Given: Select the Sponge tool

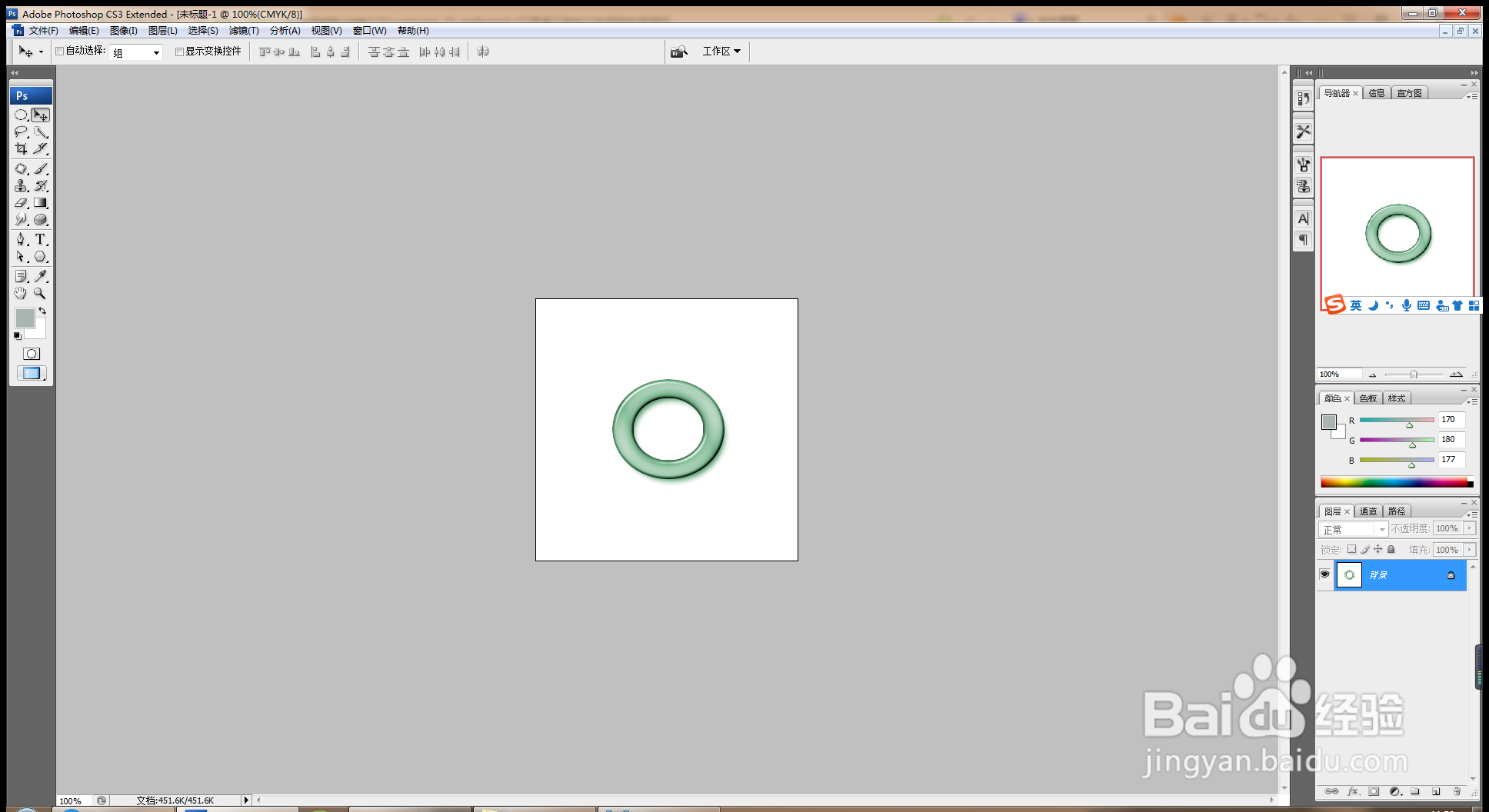Looking at the screenshot, I should [41, 220].
